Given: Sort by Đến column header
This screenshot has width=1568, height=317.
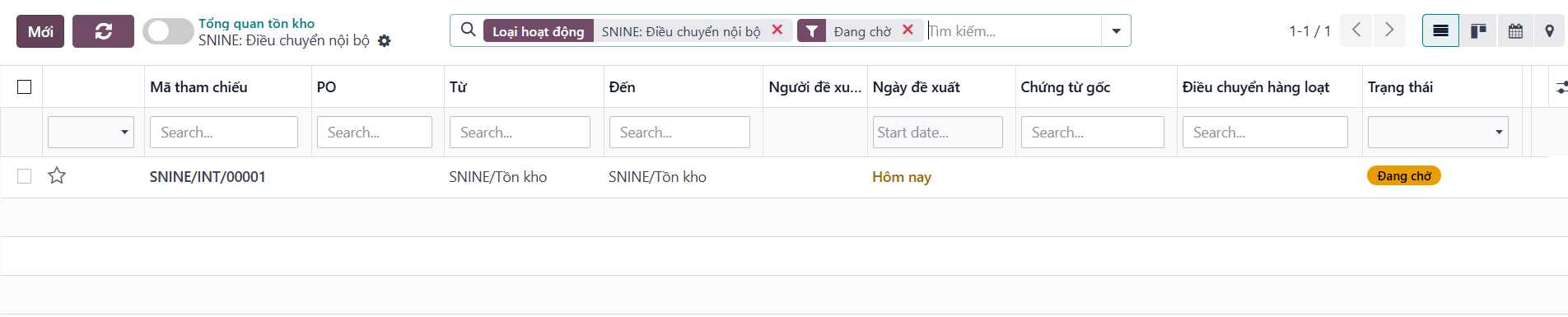Looking at the screenshot, I should pos(622,87).
